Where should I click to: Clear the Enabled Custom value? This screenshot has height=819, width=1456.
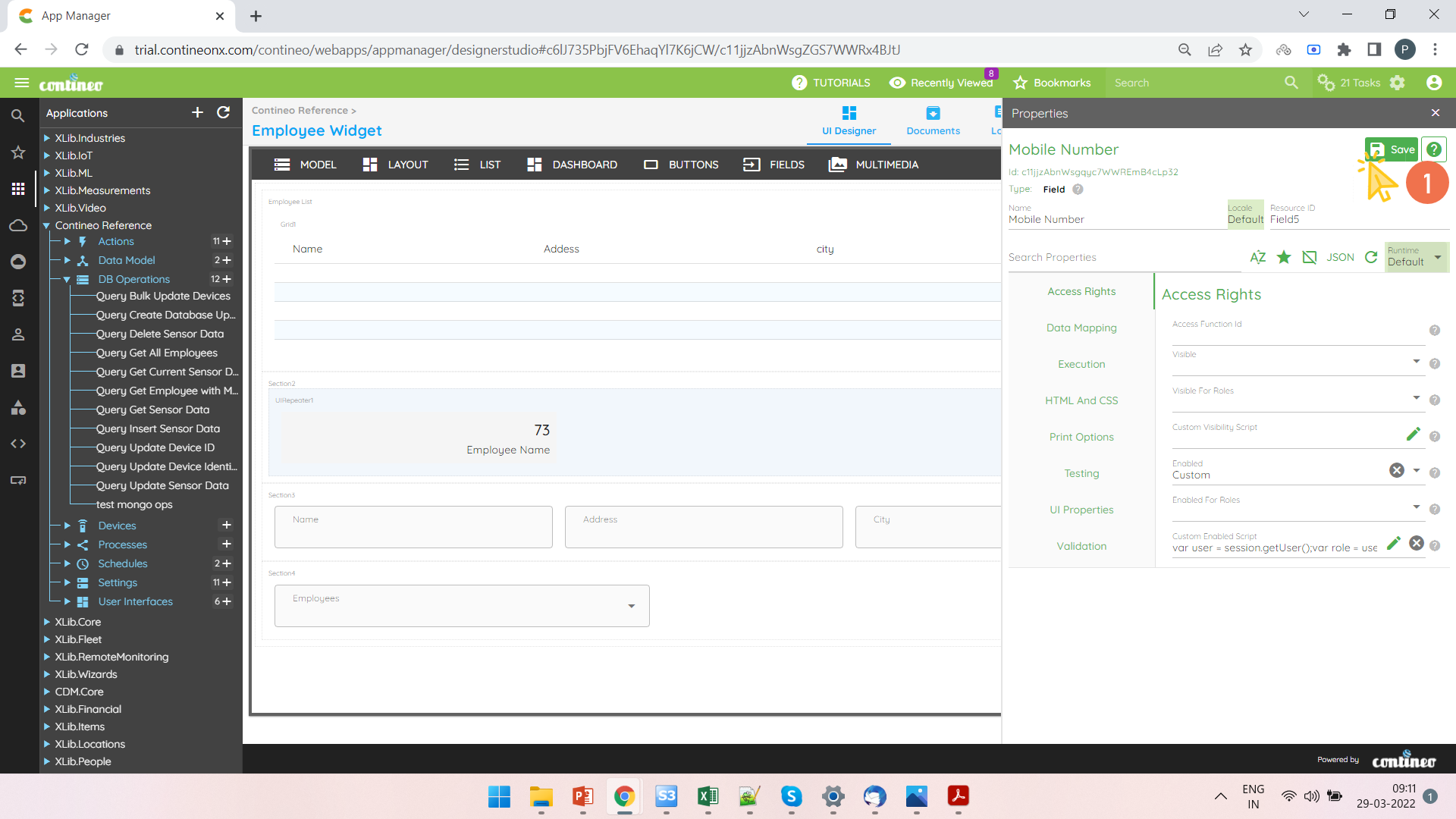tap(1396, 470)
